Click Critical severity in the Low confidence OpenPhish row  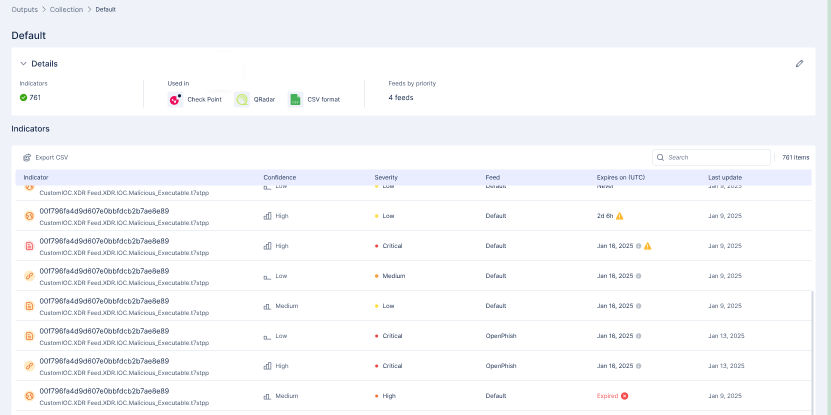tap(392, 336)
